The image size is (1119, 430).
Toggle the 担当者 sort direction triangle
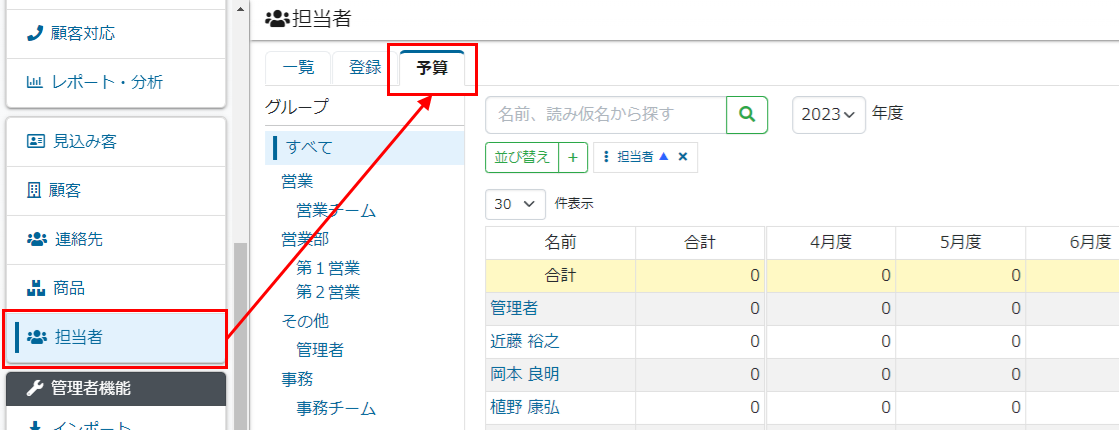664,157
